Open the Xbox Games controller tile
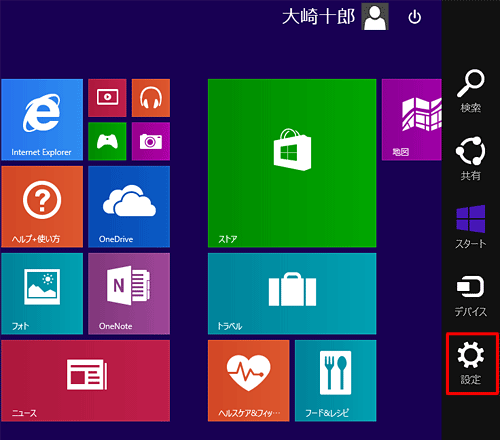 pos(107,141)
